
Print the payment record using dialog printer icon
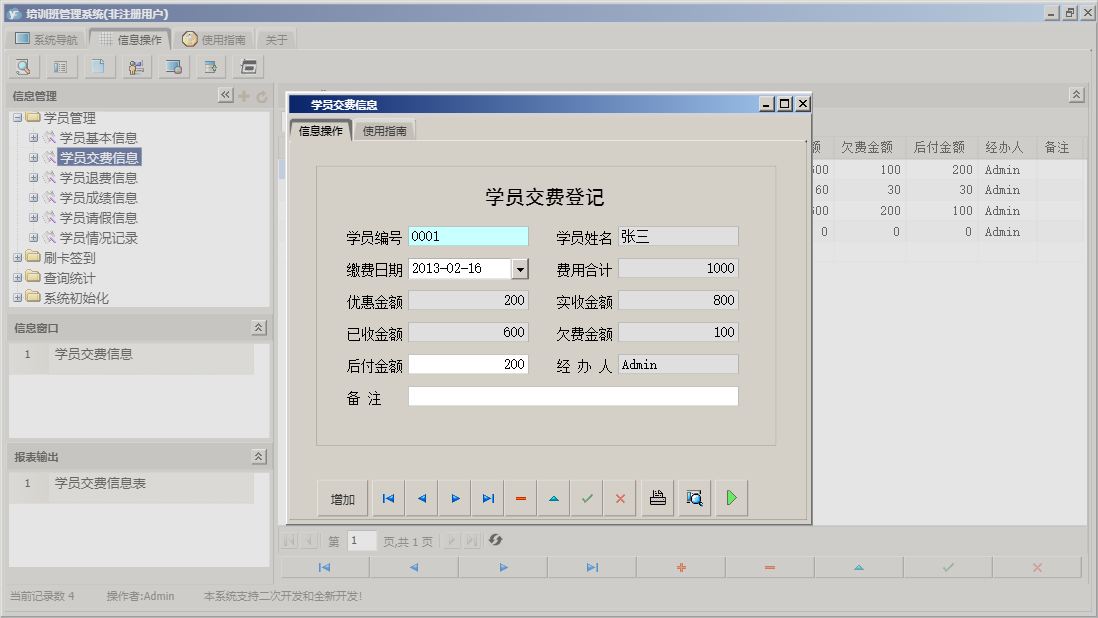click(x=656, y=497)
